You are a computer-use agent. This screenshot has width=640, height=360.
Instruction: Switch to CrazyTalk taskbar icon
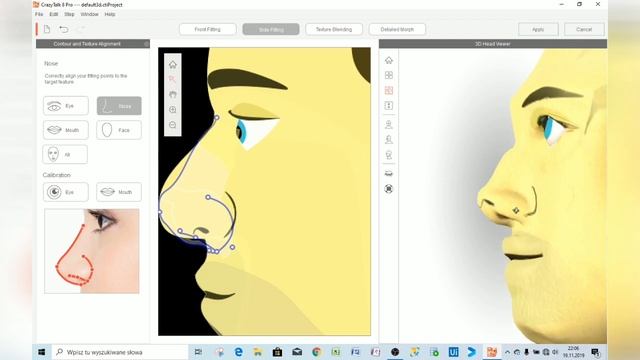(x=492, y=352)
